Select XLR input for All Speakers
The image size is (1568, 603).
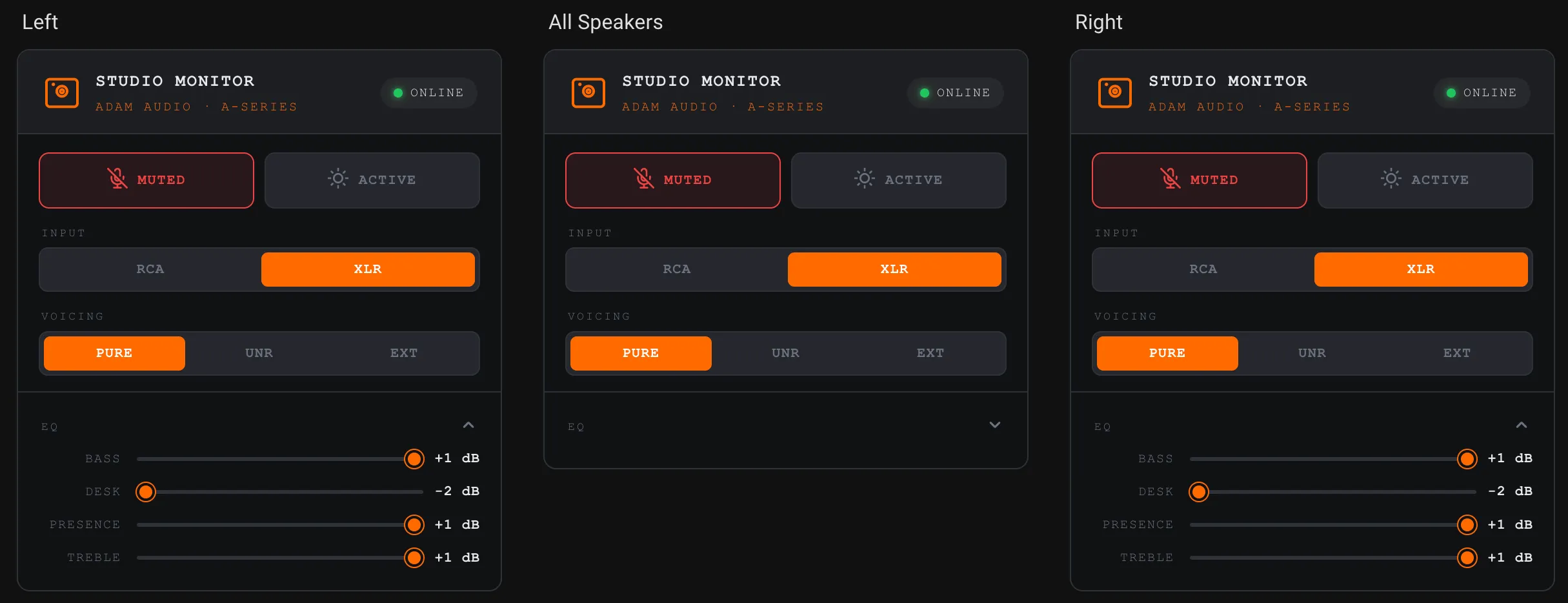point(894,269)
